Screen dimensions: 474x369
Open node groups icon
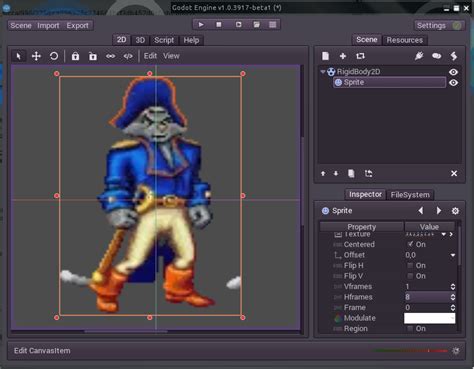coord(437,56)
